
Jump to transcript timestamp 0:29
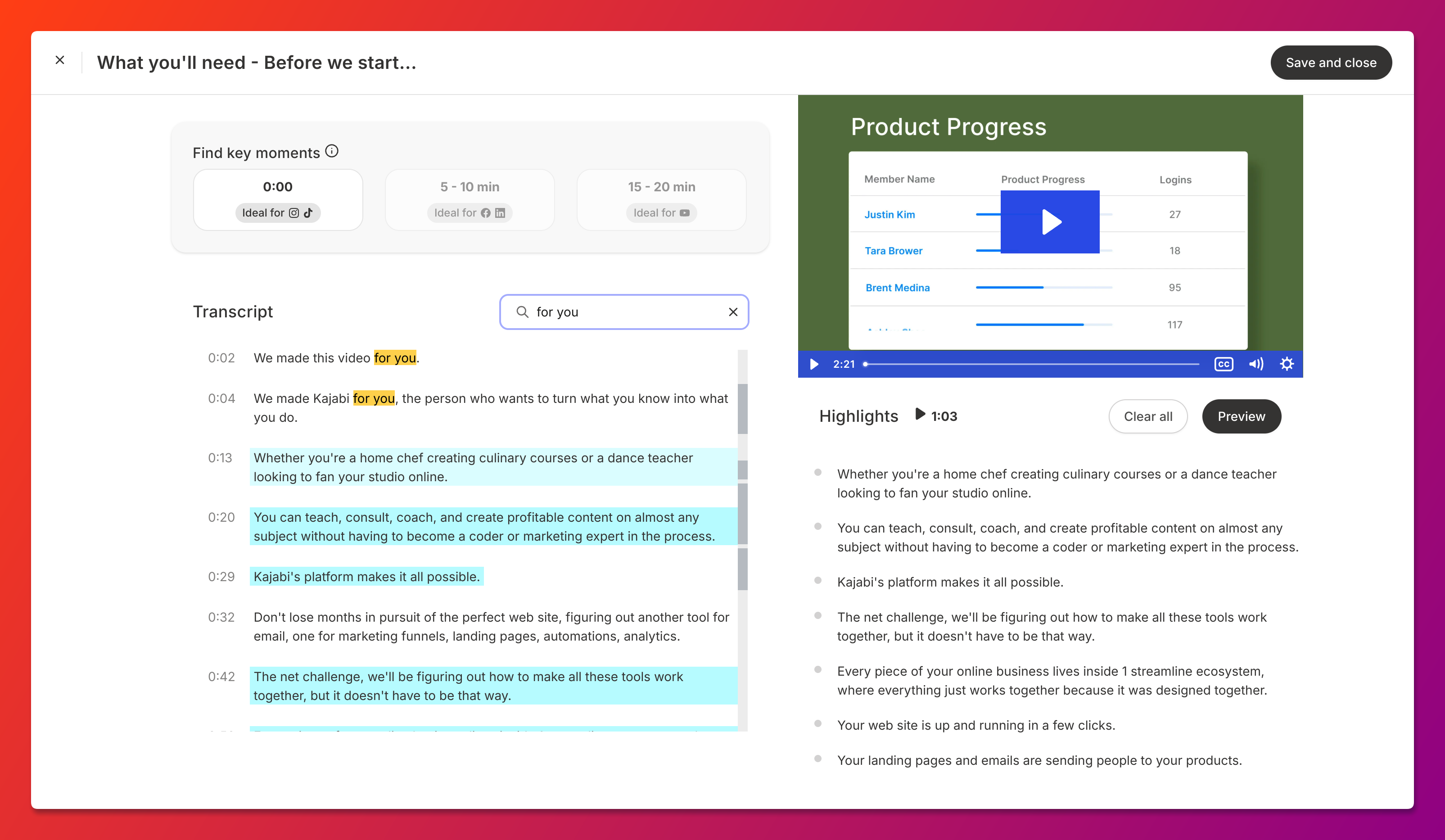(221, 576)
